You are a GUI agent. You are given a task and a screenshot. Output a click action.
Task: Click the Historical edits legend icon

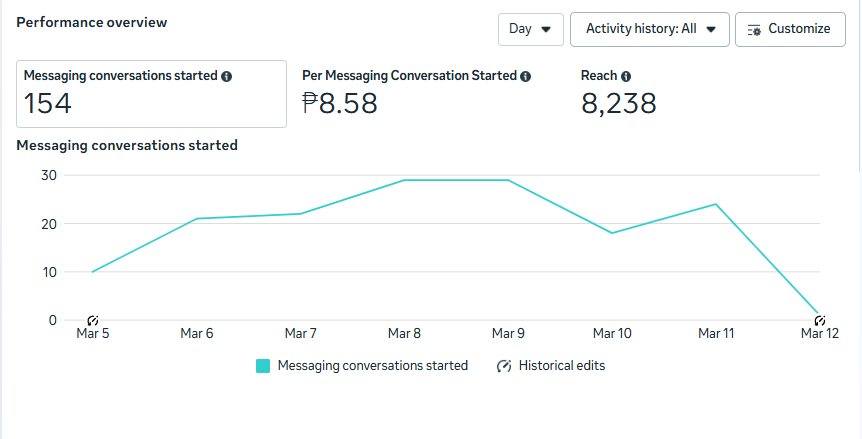tap(504, 366)
